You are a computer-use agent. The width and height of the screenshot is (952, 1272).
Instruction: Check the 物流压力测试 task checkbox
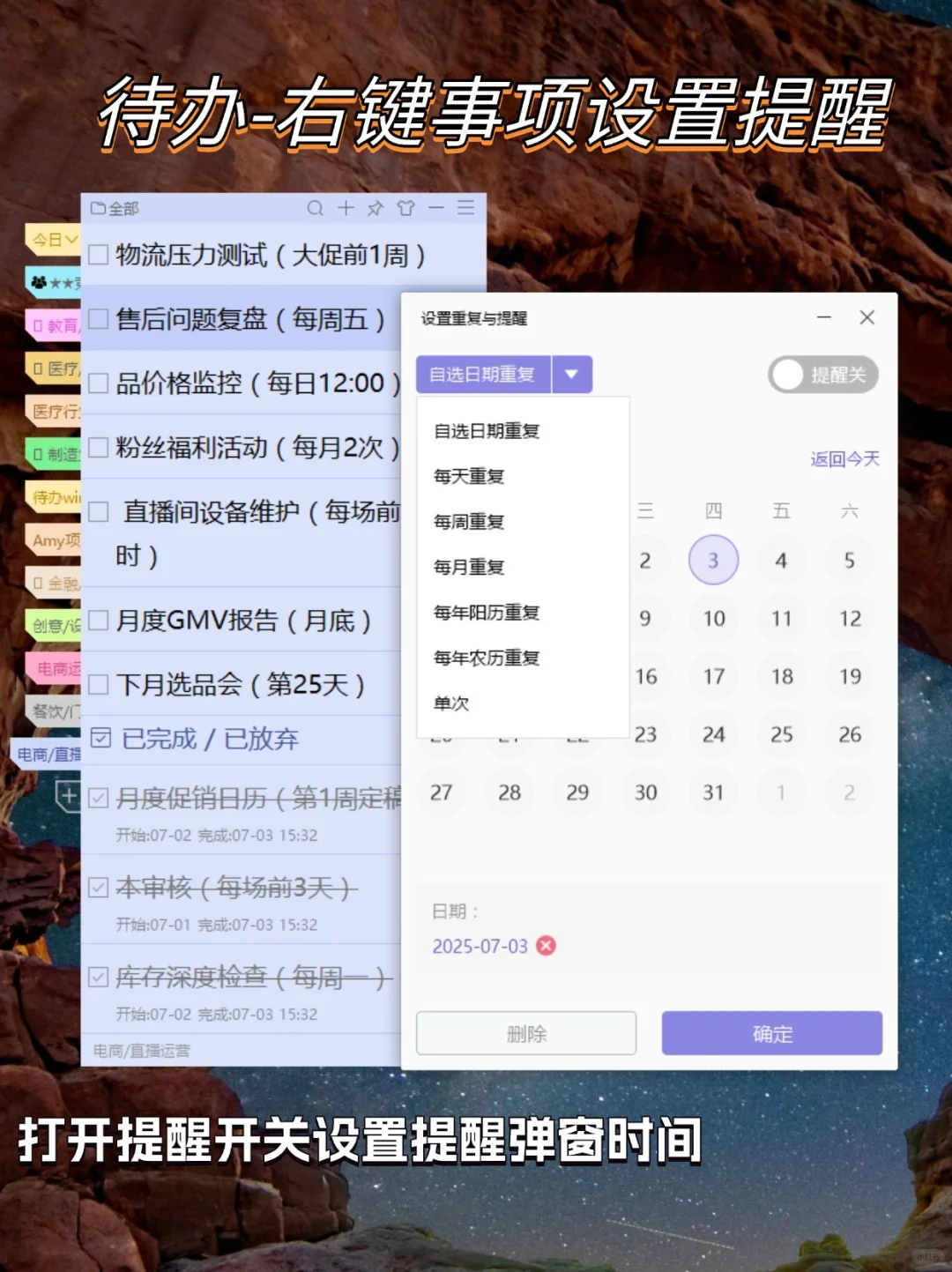point(97,255)
